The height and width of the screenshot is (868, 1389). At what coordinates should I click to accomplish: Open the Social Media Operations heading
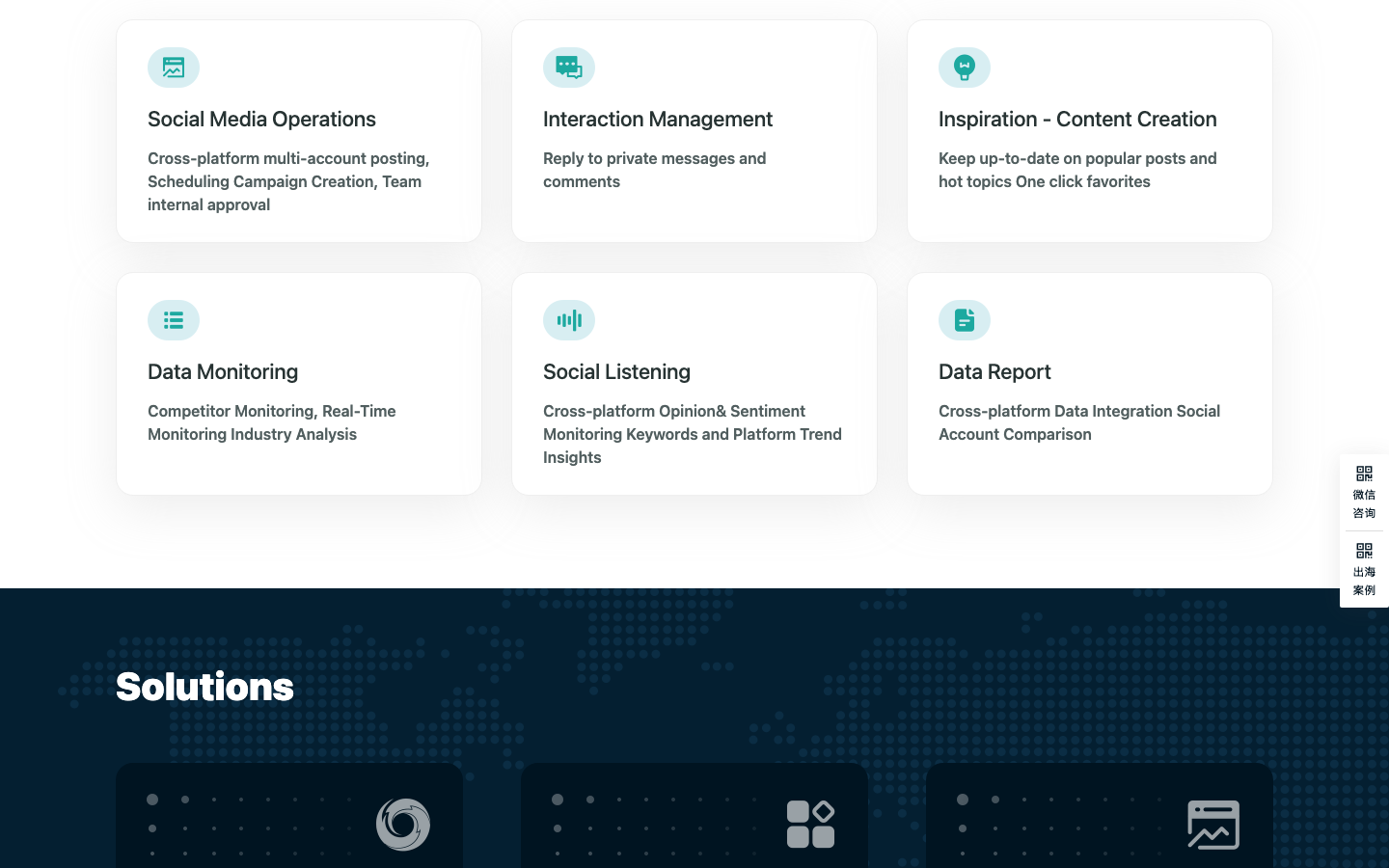click(261, 120)
